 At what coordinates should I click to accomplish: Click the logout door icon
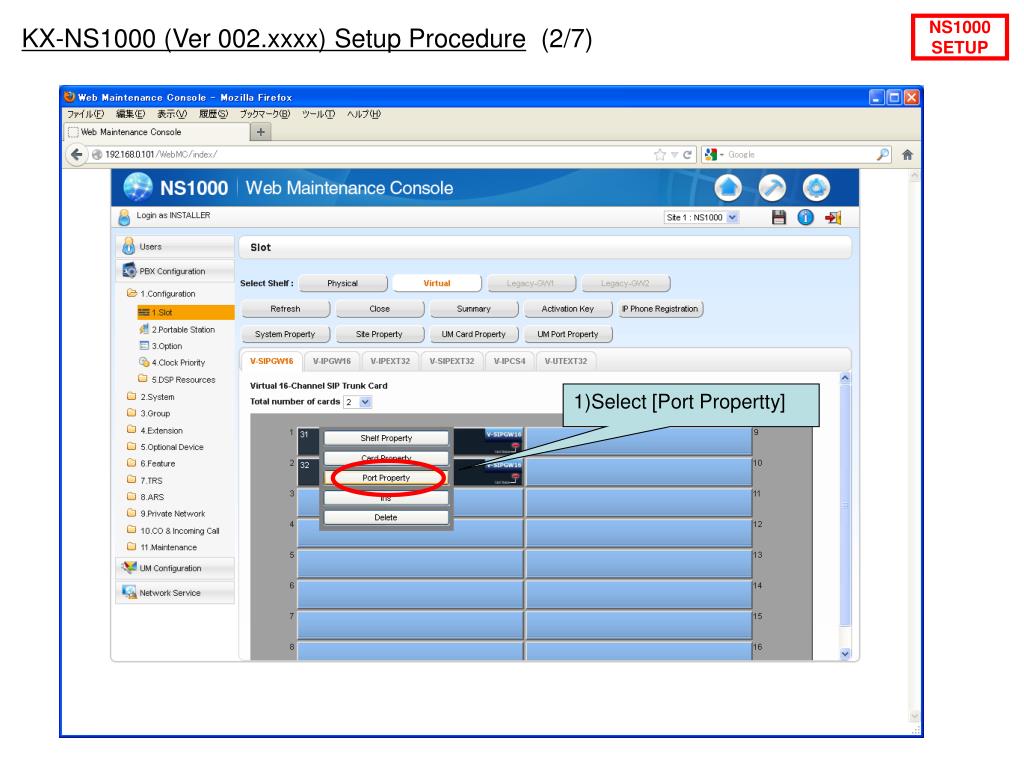[x=833, y=217]
